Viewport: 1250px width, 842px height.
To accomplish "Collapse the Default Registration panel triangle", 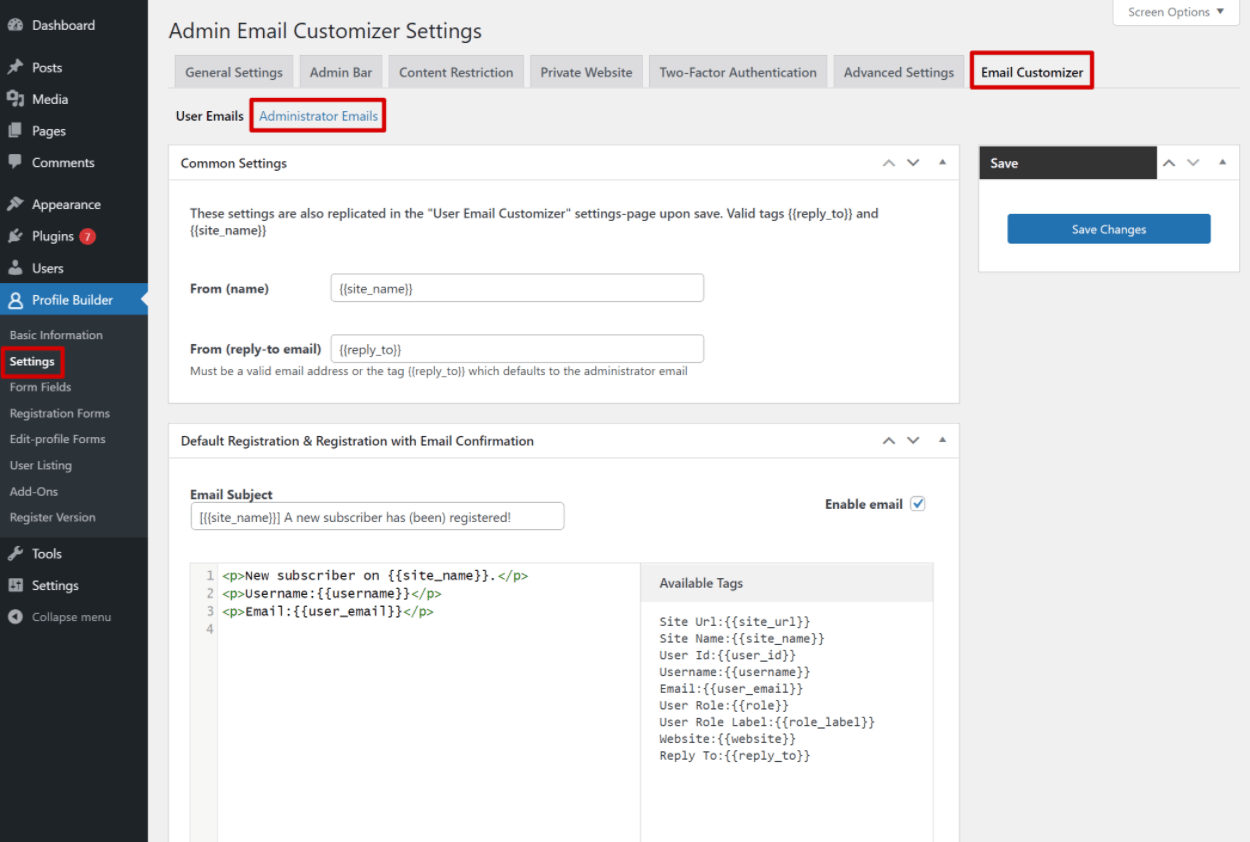I will click(x=942, y=439).
